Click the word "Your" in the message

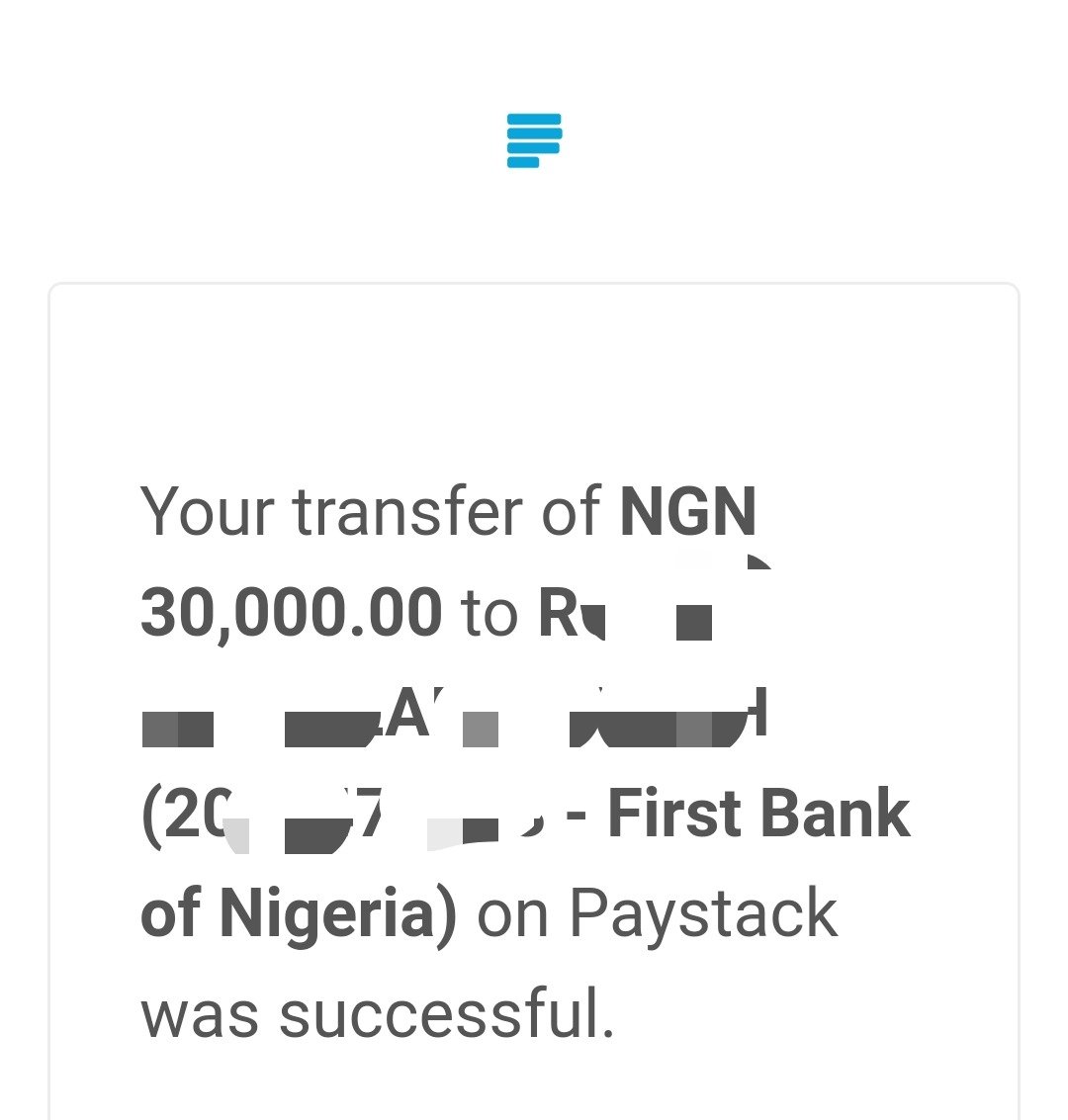[207, 511]
